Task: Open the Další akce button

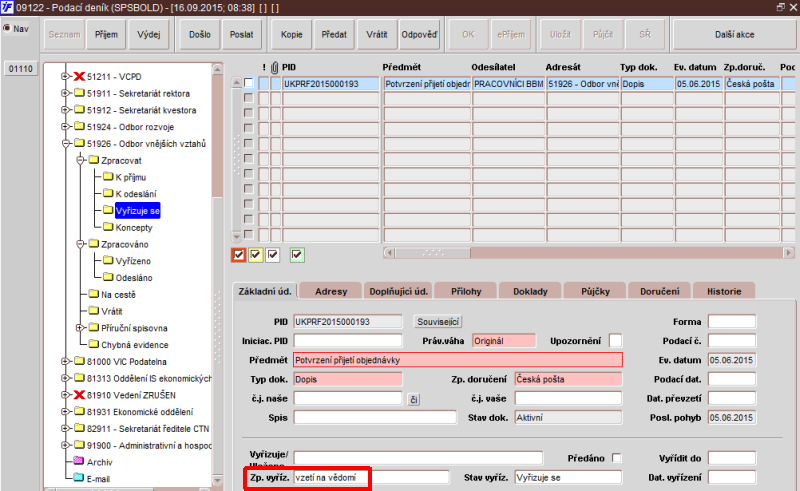Action: pos(735,34)
